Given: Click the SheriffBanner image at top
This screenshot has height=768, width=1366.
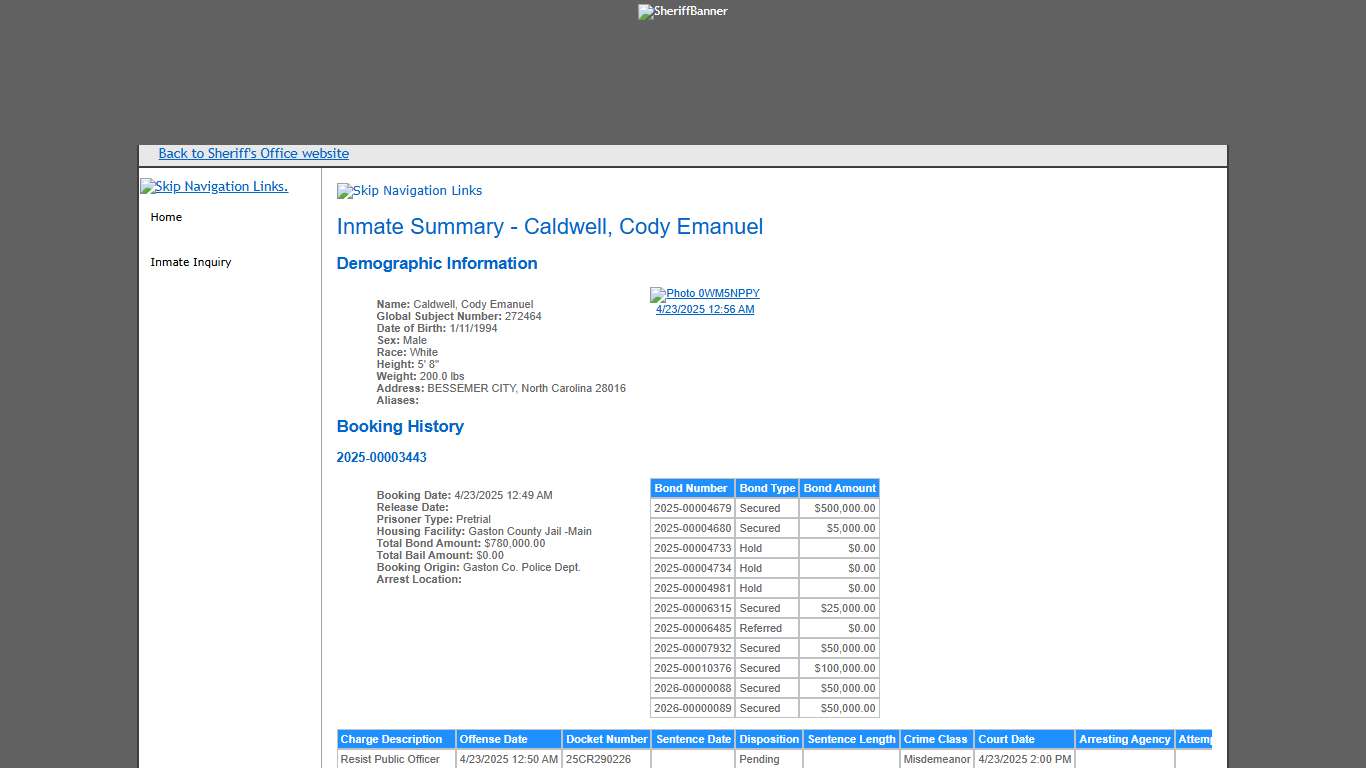Looking at the screenshot, I should (x=683, y=12).
